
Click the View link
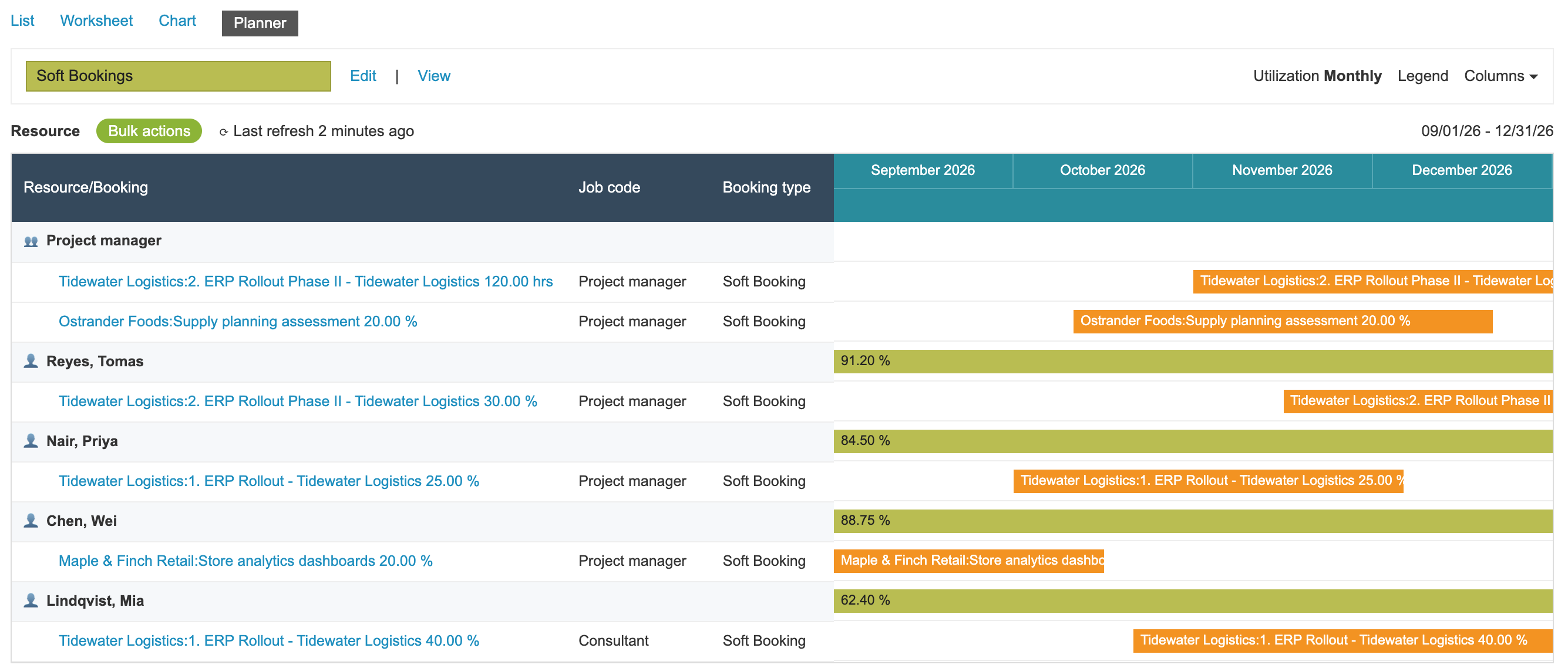pyautogui.click(x=434, y=76)
